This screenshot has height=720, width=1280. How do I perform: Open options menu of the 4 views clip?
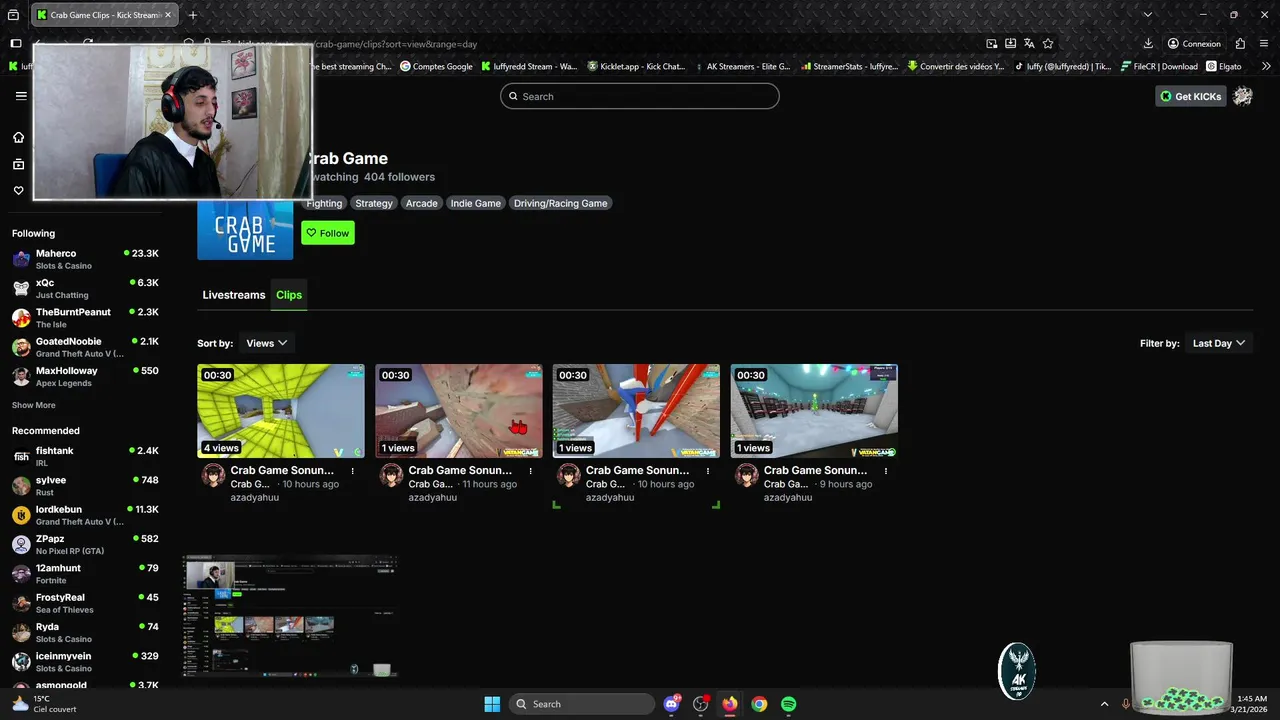[353, 470]
